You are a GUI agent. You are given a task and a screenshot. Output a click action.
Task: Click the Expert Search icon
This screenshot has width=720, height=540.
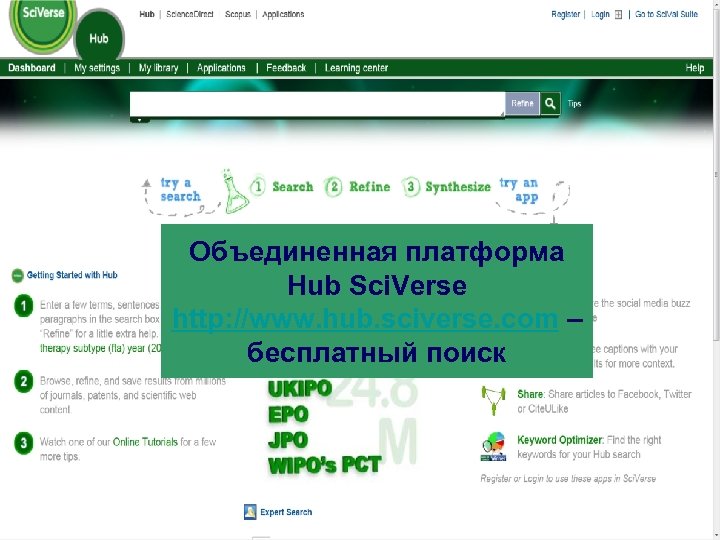click(250, 512)
